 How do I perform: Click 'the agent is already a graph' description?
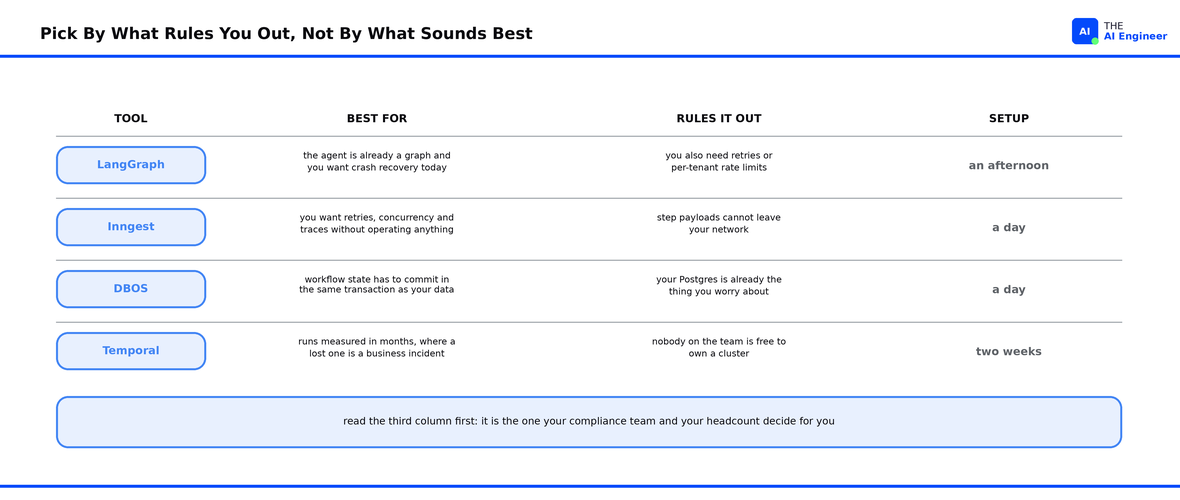point(377,161)
